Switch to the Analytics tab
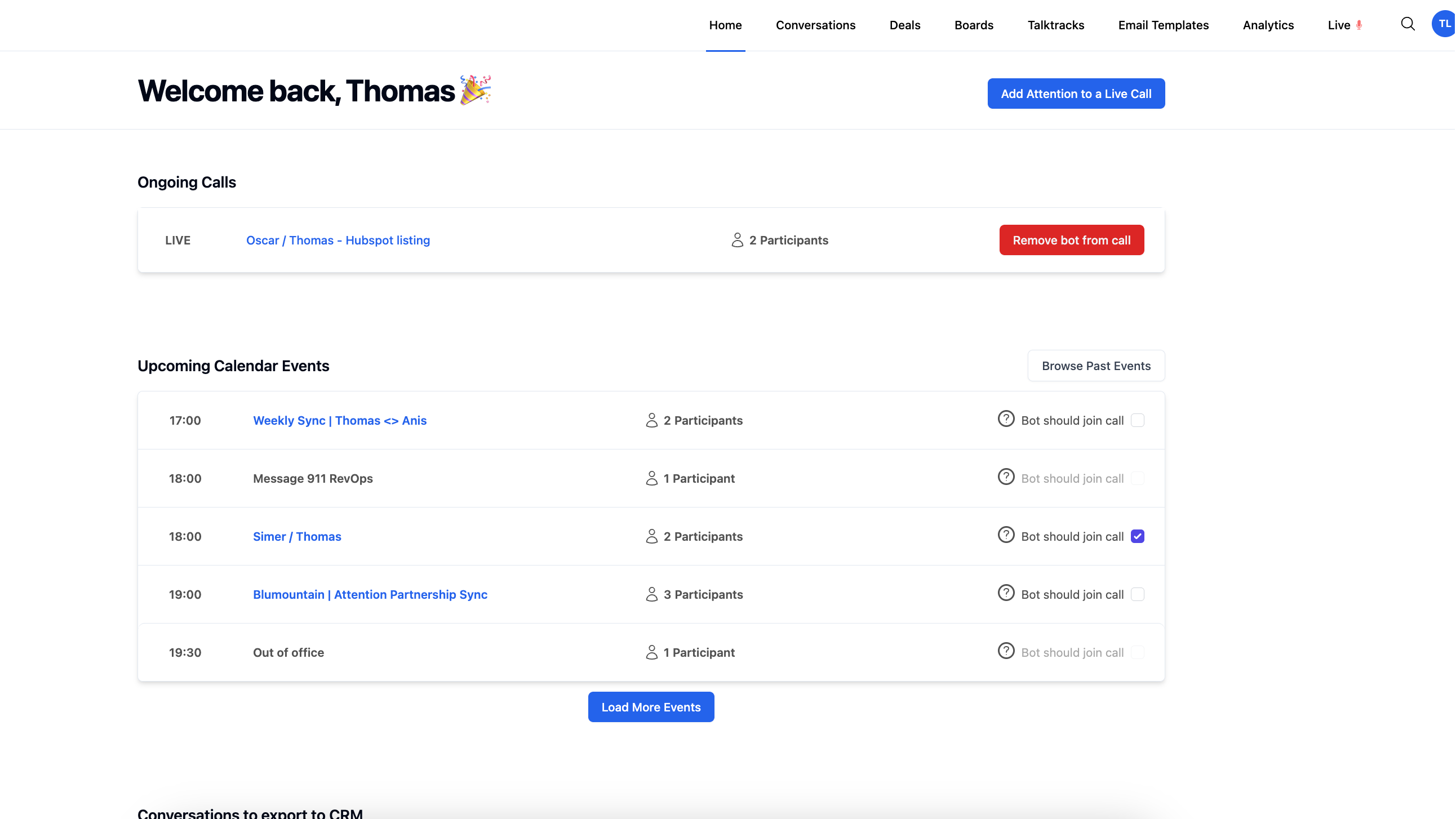The height and width of the screenshot is (819, 1456). [1268, 25]
